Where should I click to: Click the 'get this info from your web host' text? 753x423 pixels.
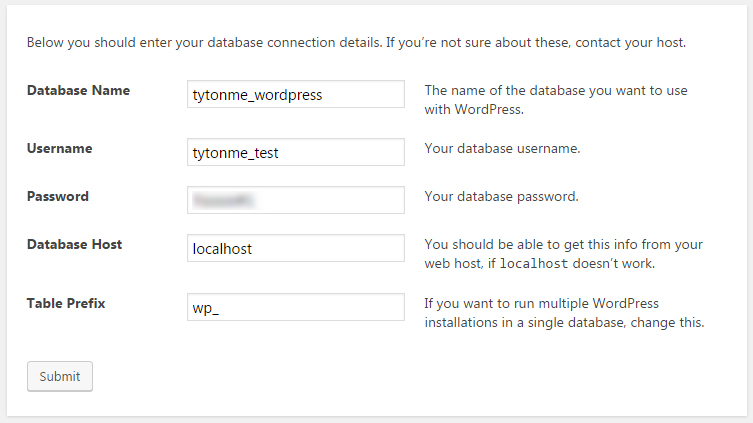[x=564, y=244]
